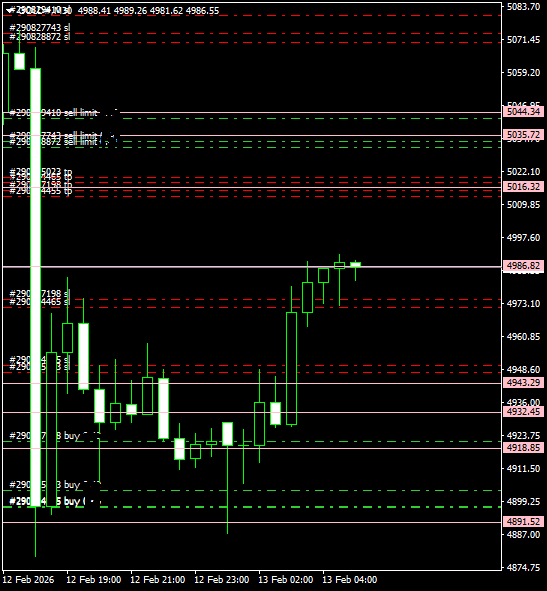Select the pink 5044.34 price tag
The image size is (547, 591).
point(523,112)
